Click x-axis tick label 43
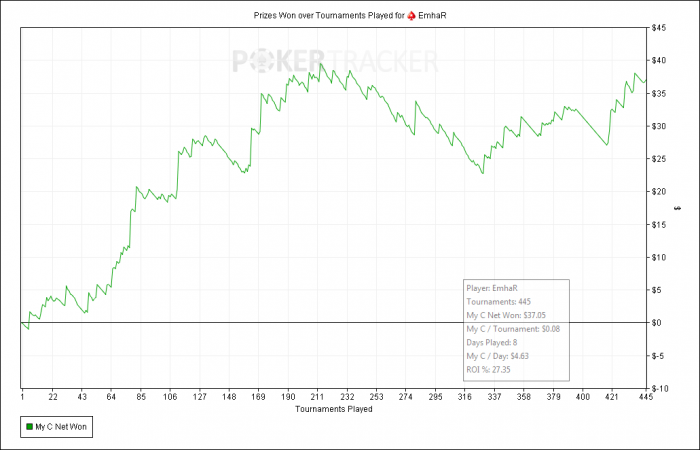 82,397
